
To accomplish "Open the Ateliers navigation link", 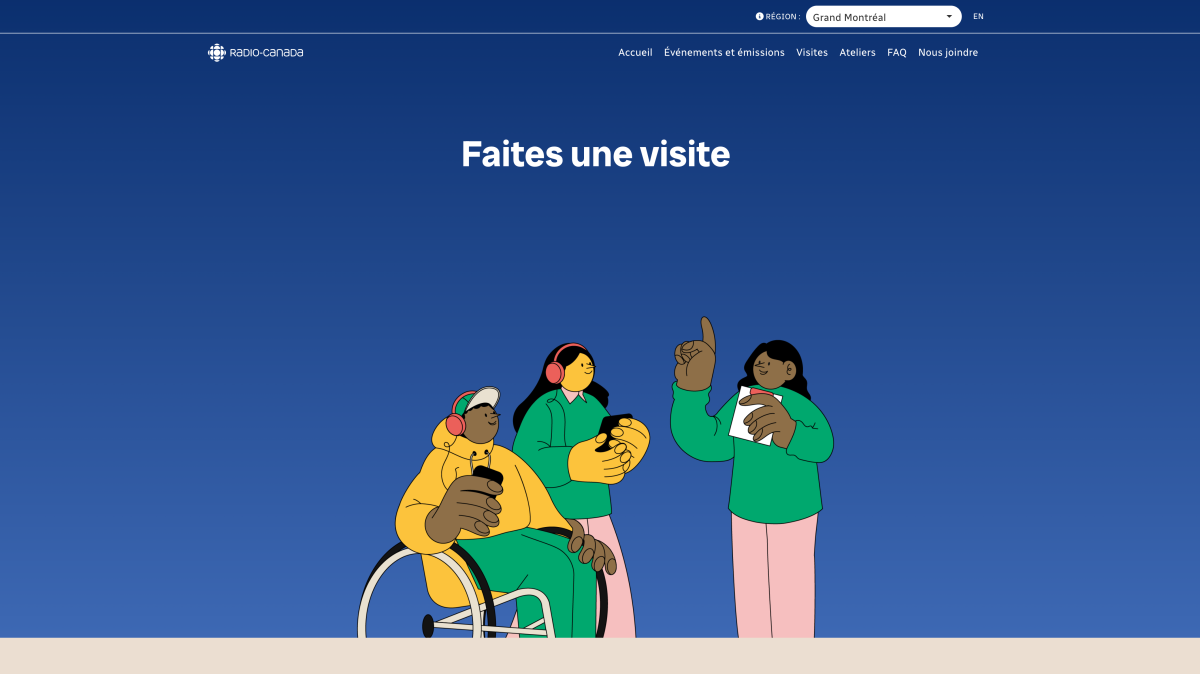I will (857, 53).
